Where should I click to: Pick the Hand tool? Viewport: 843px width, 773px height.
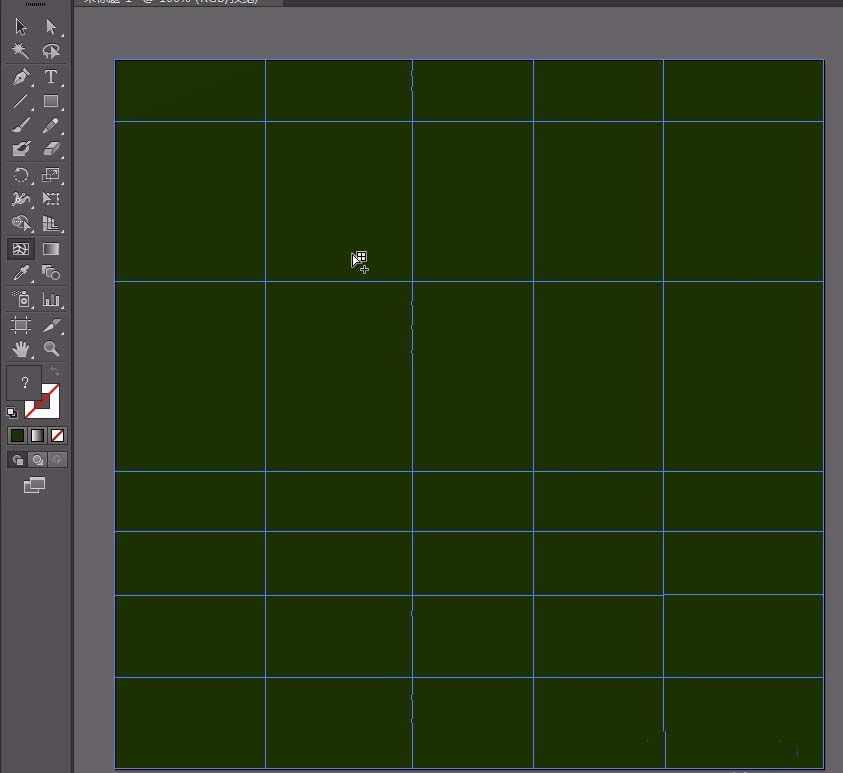tap(21, 349)
